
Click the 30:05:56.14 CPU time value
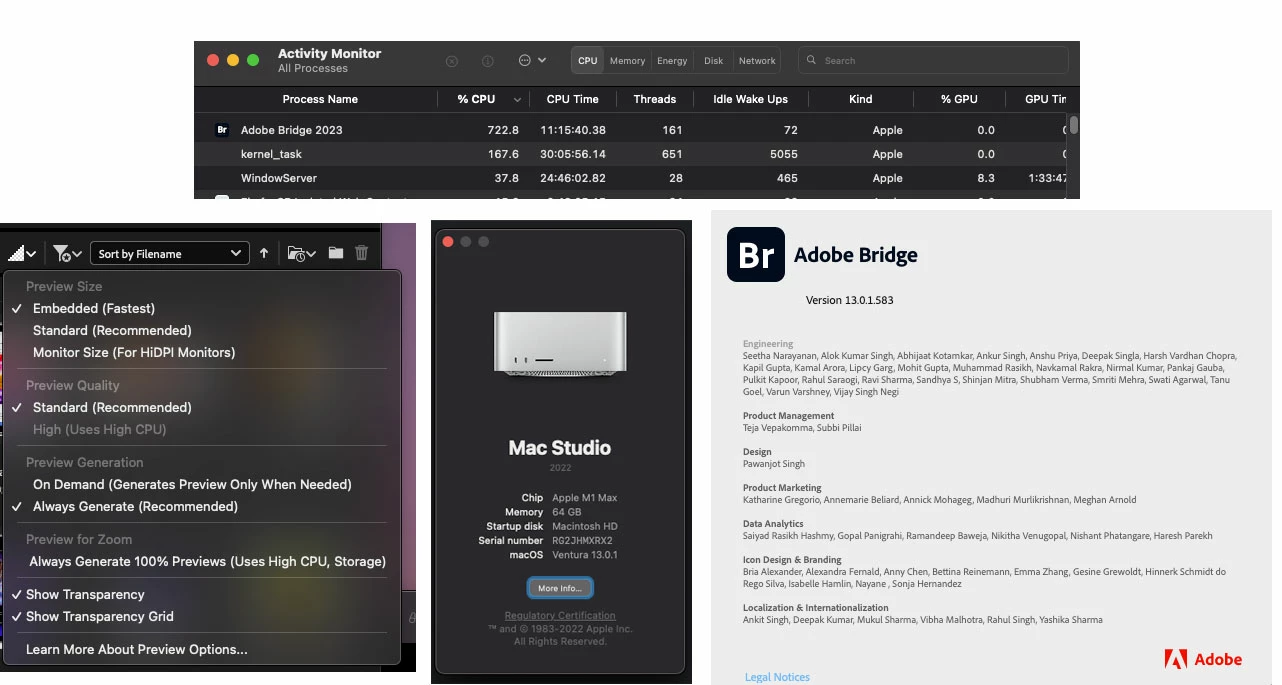pos(573,155)
